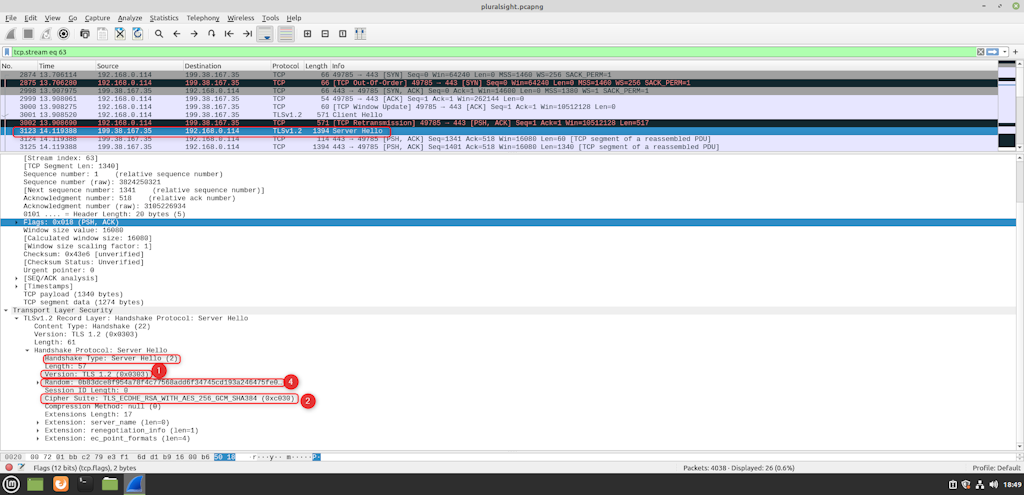Collapse the TLSv1.2 Record Layer node

[17, 318]
